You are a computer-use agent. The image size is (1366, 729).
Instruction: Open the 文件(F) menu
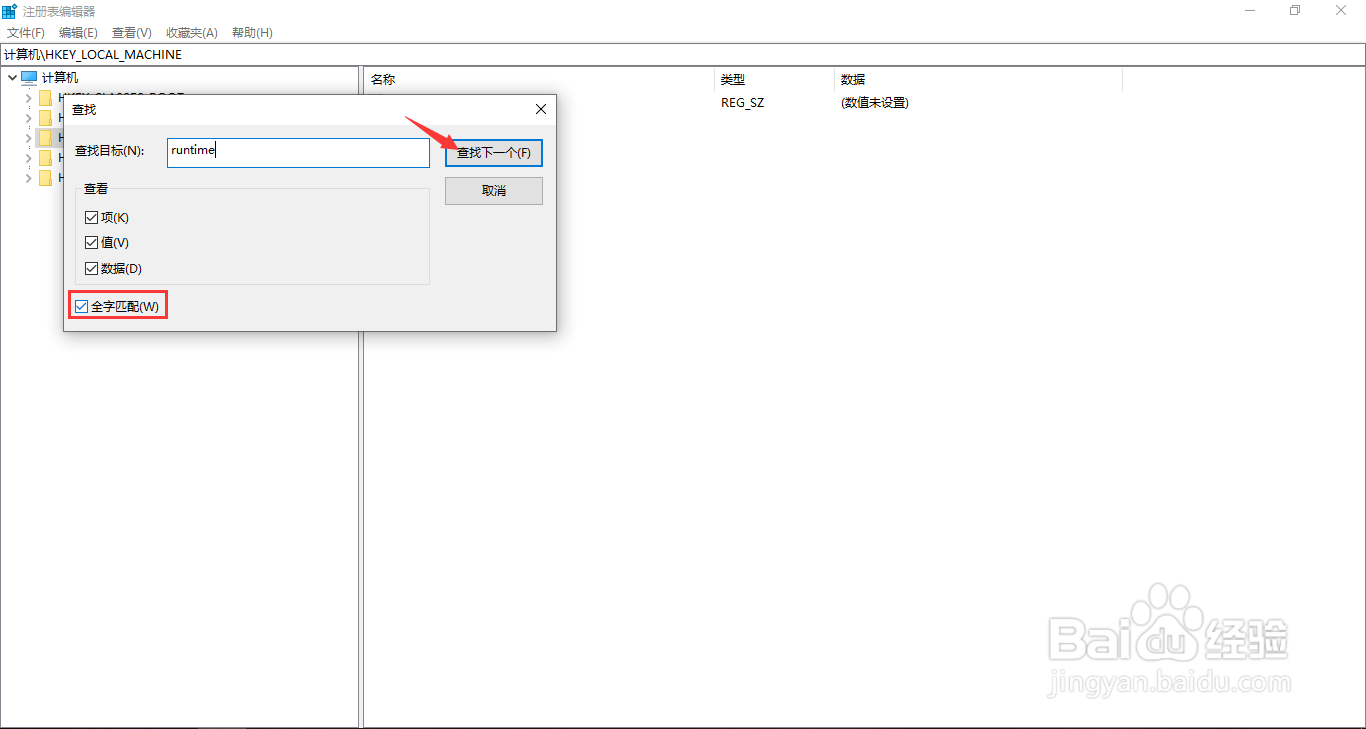pyautogui.click(x=26, y=33)
